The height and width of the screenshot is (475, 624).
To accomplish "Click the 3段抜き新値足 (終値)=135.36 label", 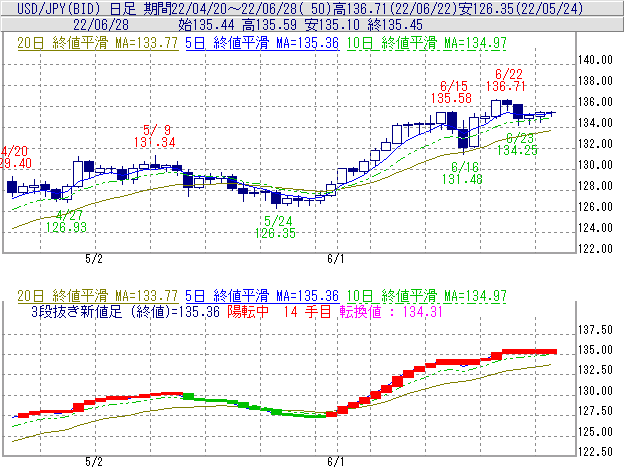I will [x=125, y=311].
